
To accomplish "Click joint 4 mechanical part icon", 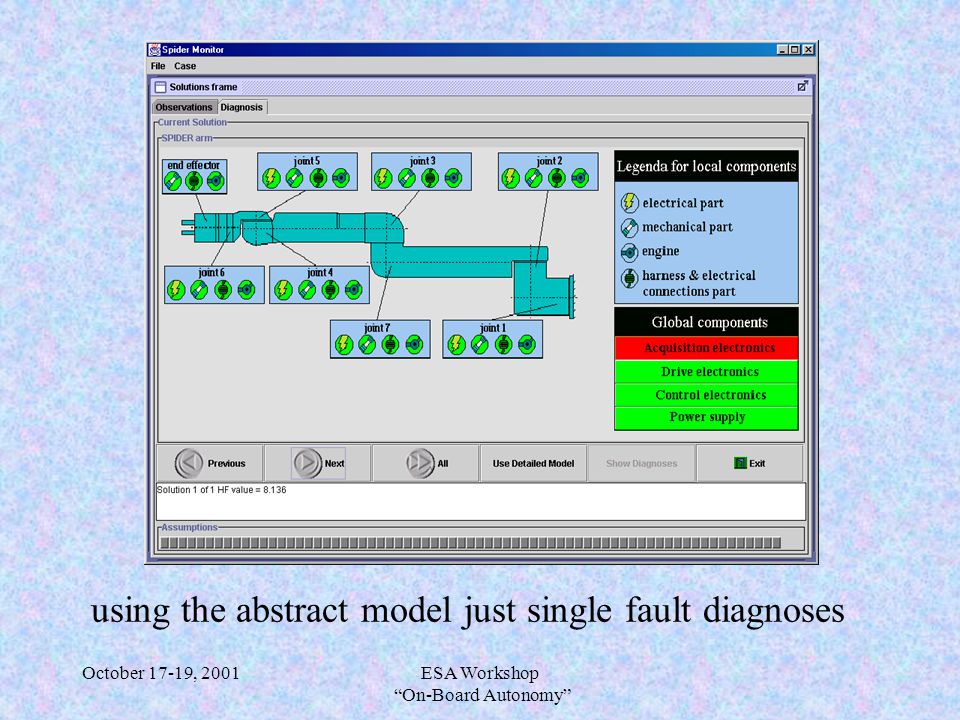I will pos(307,290).
